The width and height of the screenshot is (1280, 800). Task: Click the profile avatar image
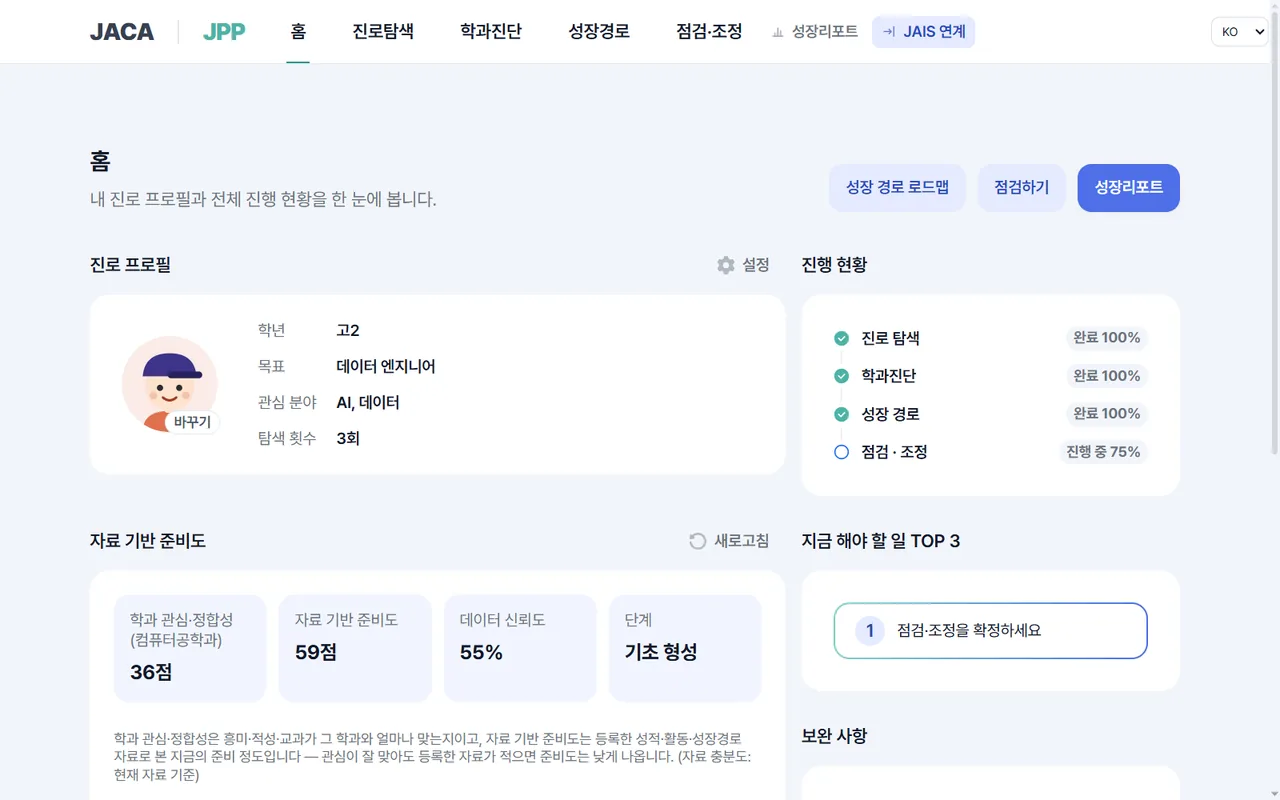pos(170,384)
